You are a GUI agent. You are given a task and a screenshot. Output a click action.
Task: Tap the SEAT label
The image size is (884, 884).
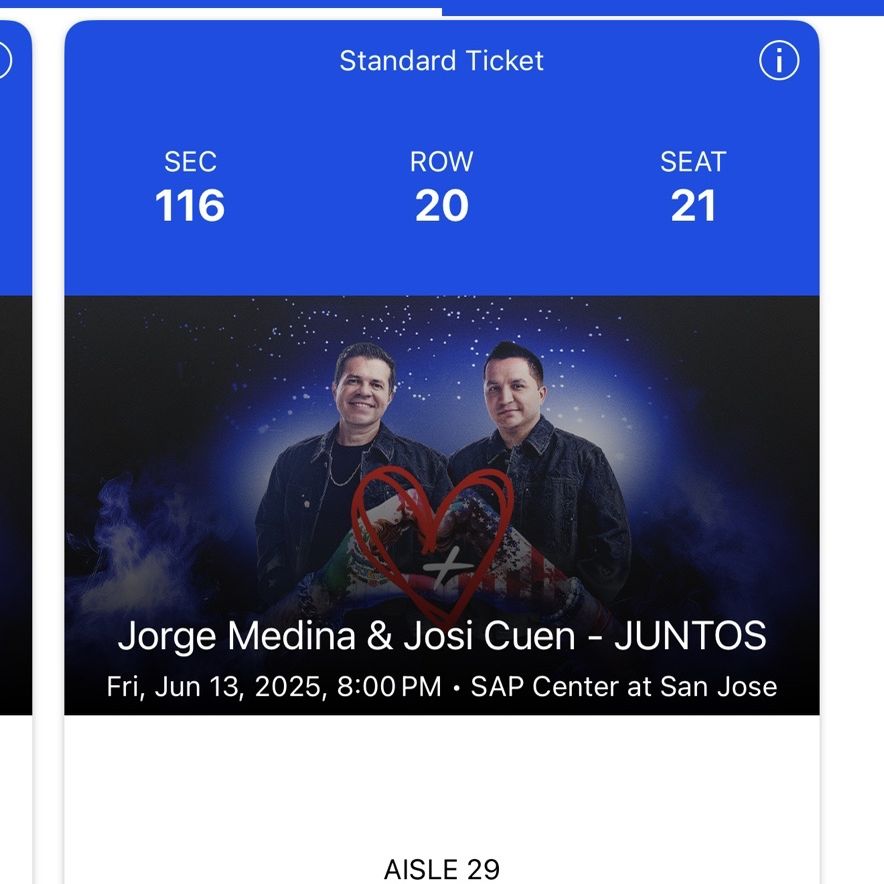coord(693,162)
